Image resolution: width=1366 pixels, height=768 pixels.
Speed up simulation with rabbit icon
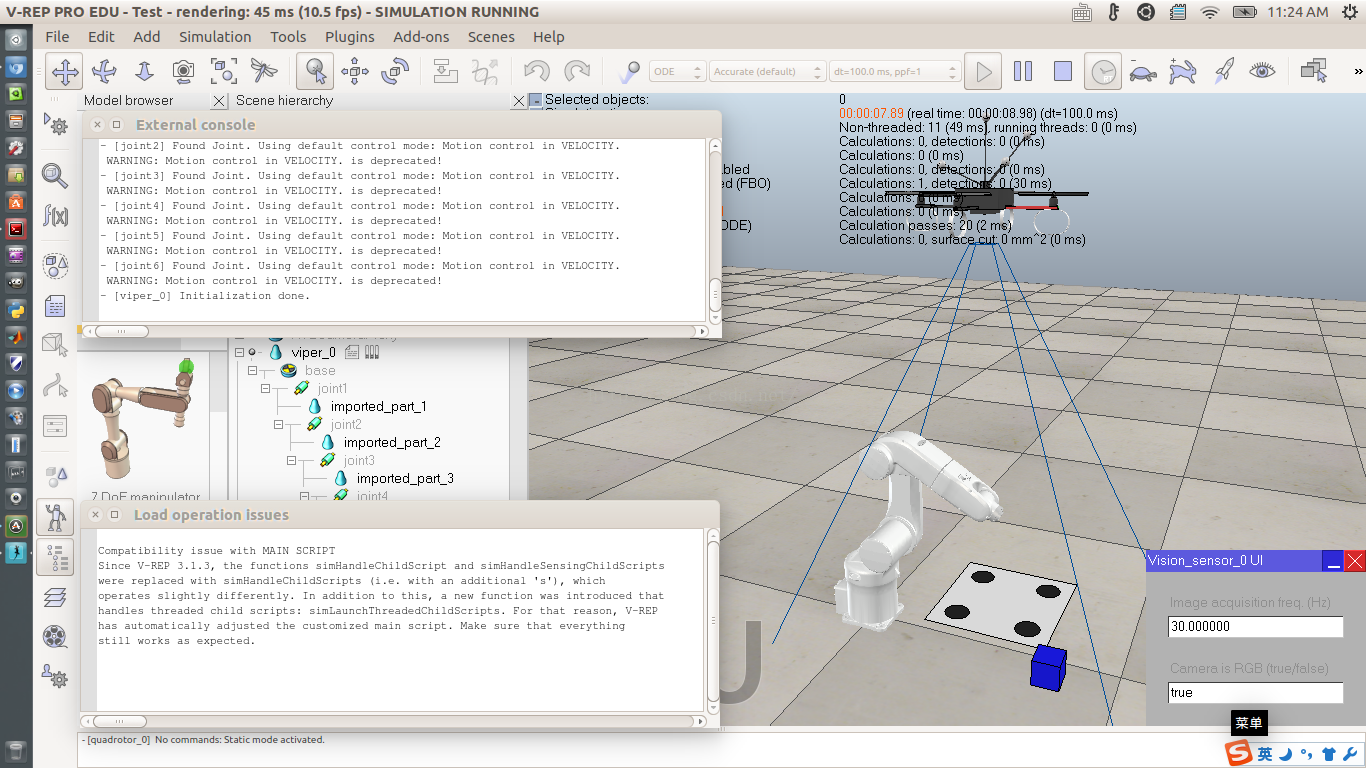click(x=1183, y=71)
